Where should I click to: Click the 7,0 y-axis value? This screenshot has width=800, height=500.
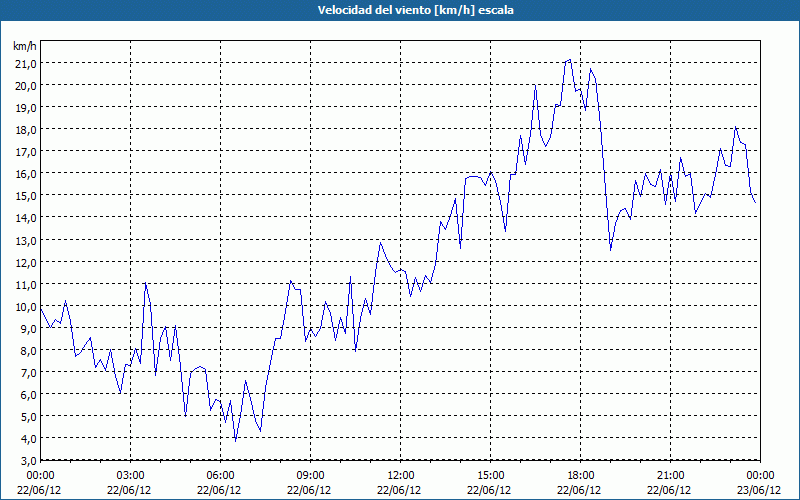(29, 372)
